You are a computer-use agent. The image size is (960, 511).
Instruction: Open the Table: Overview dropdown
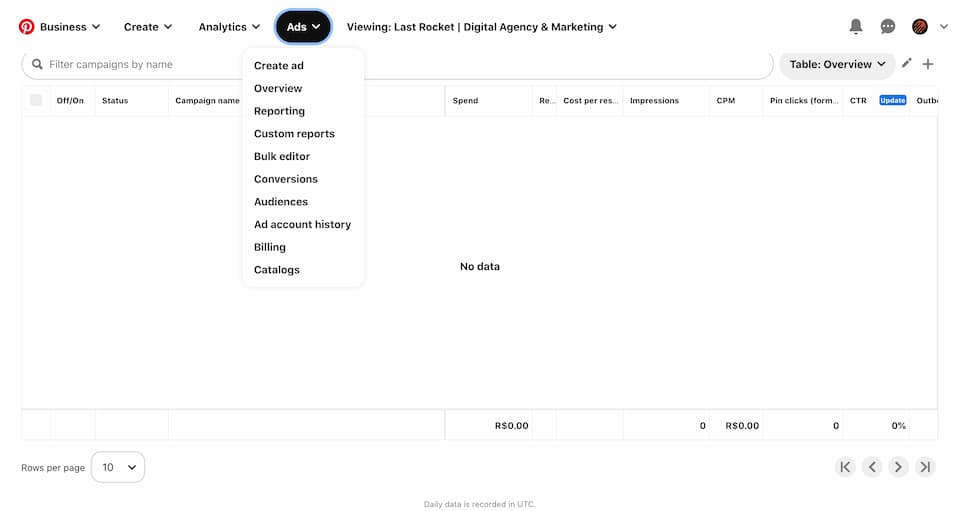point(837,64)
